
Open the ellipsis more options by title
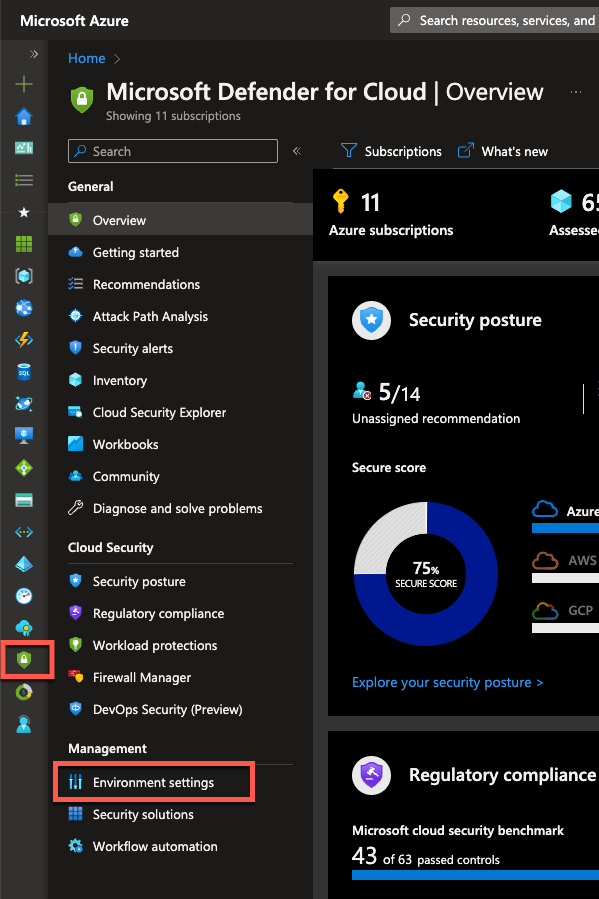click(575, 92)
